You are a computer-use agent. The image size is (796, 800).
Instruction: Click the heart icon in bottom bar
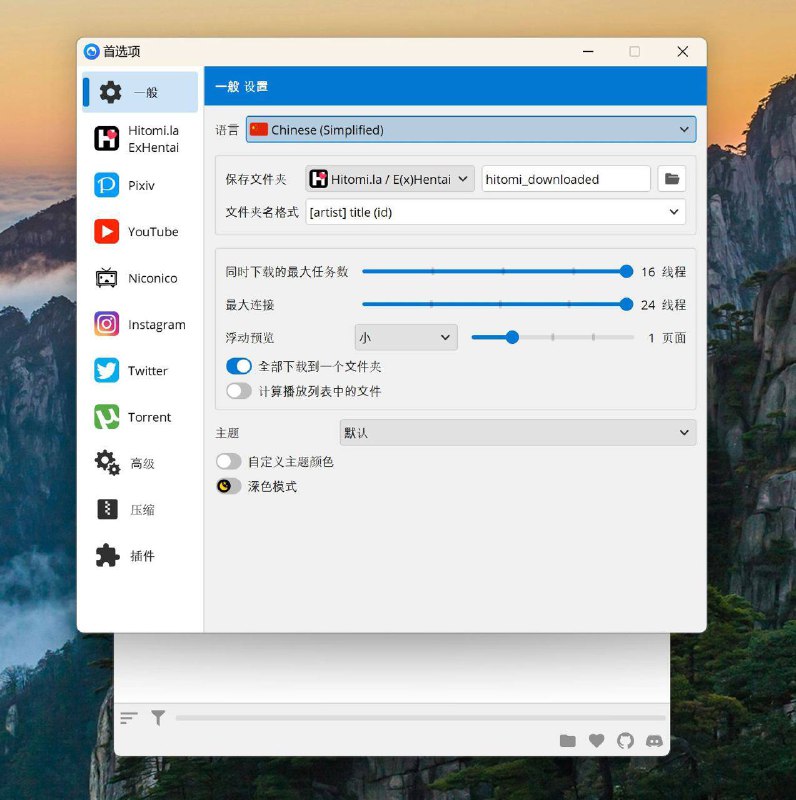[596, 741]
